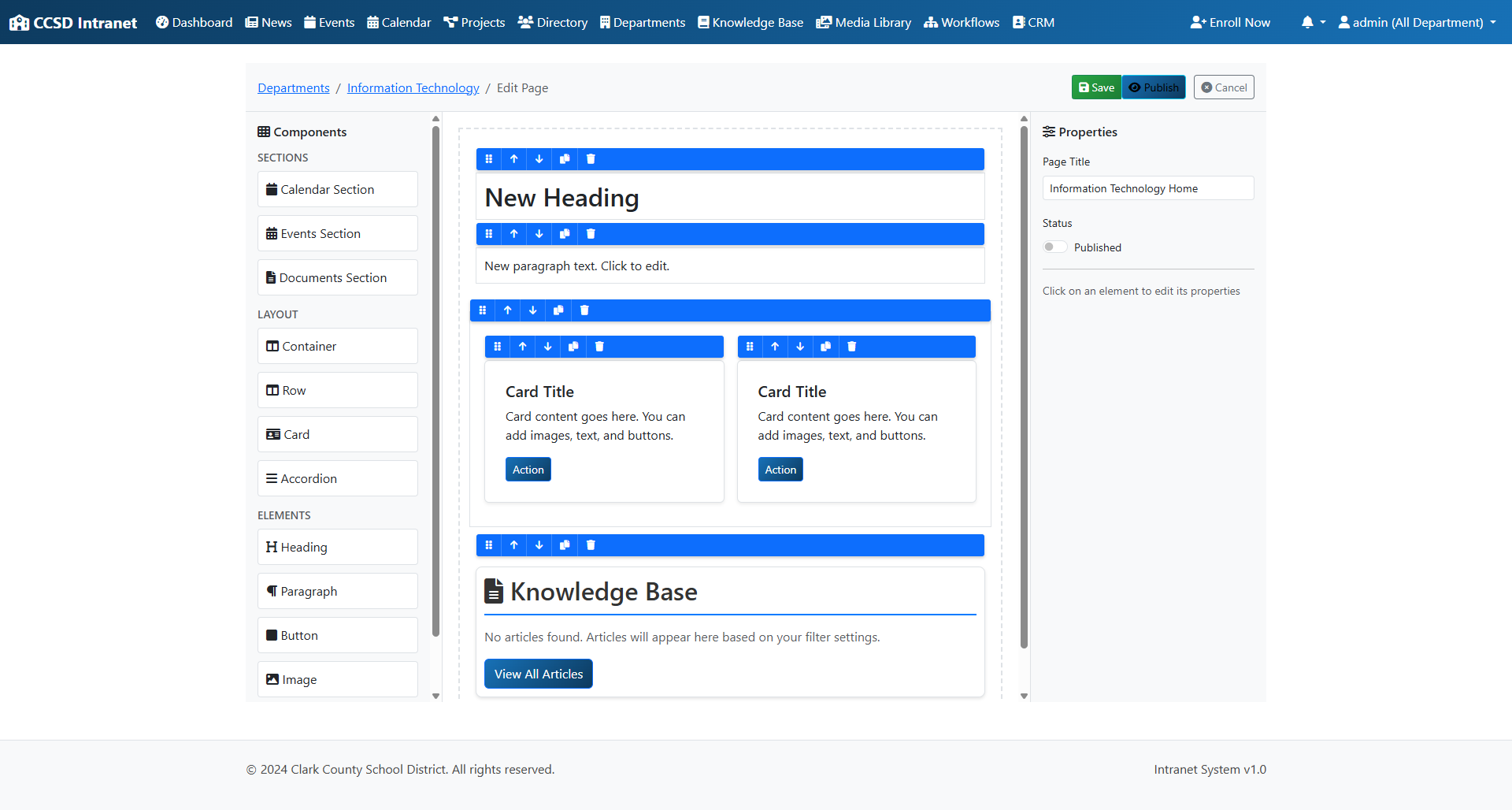Duplicate the New Heading block

click(565, 159)
